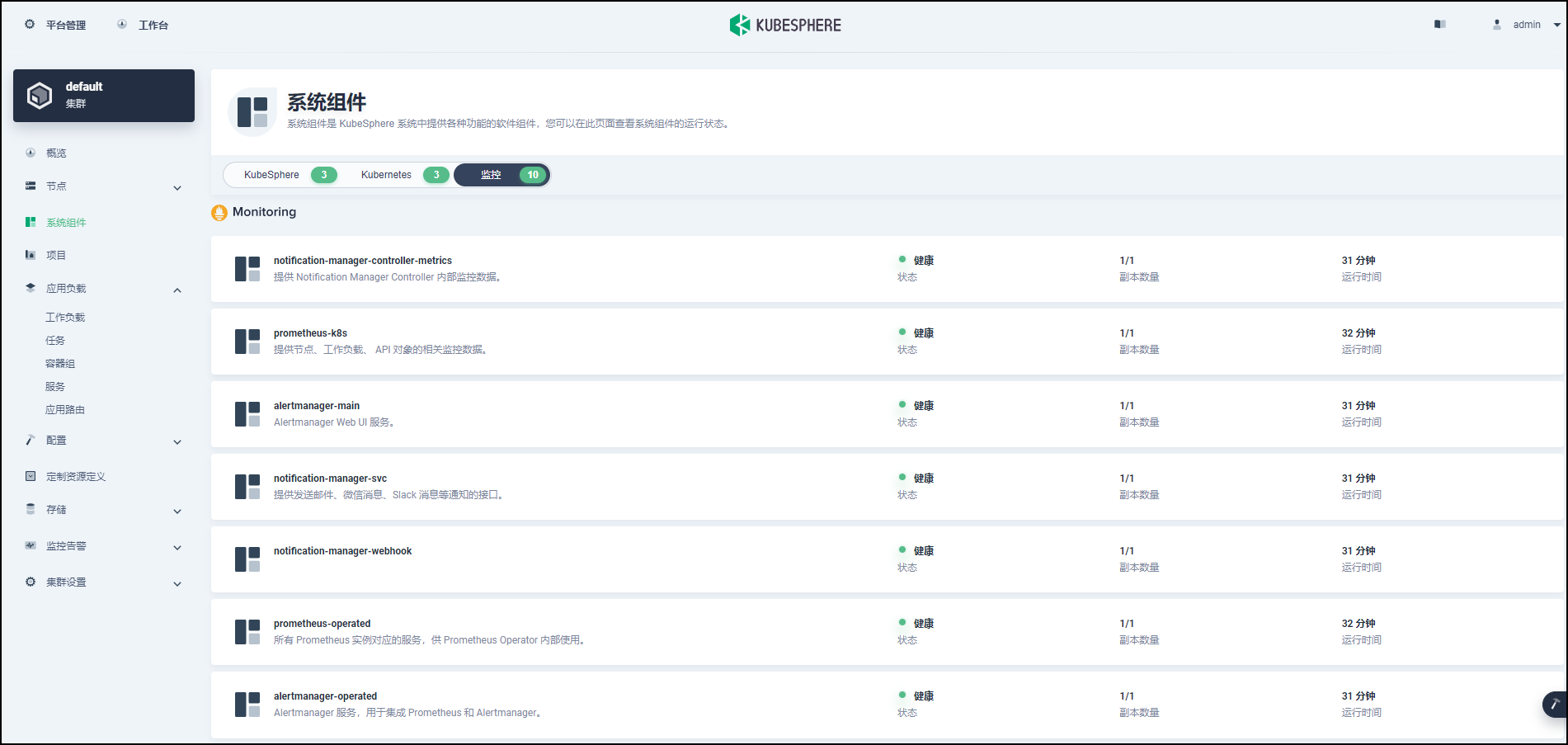Open 服务 services submenu item

pyautogui.click(x=55, y=386)
